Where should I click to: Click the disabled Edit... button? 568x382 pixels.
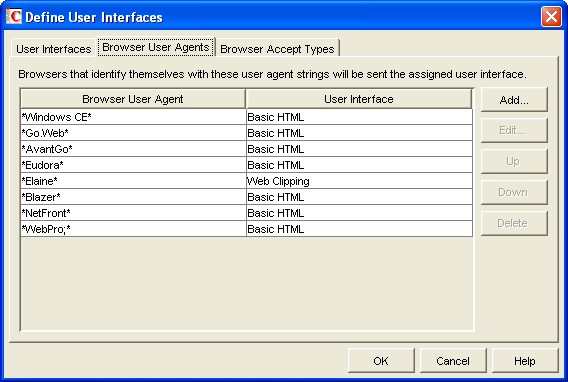click(x=514, y=130)
